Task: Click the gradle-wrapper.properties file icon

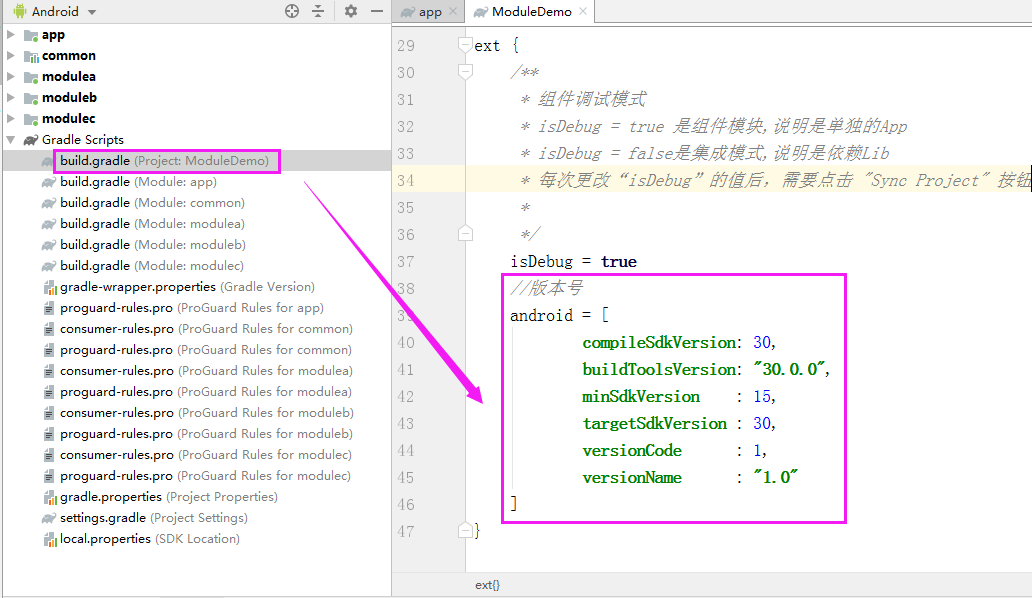Action: [49, 287]
